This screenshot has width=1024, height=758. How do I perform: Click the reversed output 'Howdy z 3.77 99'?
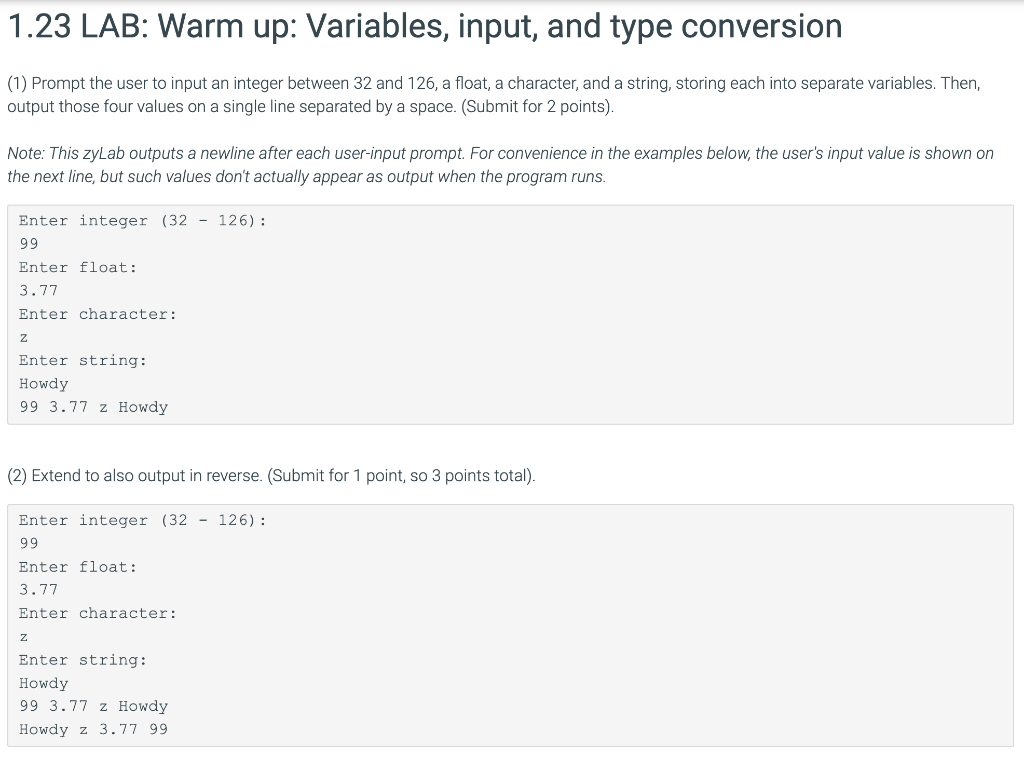tap(93, 729)
